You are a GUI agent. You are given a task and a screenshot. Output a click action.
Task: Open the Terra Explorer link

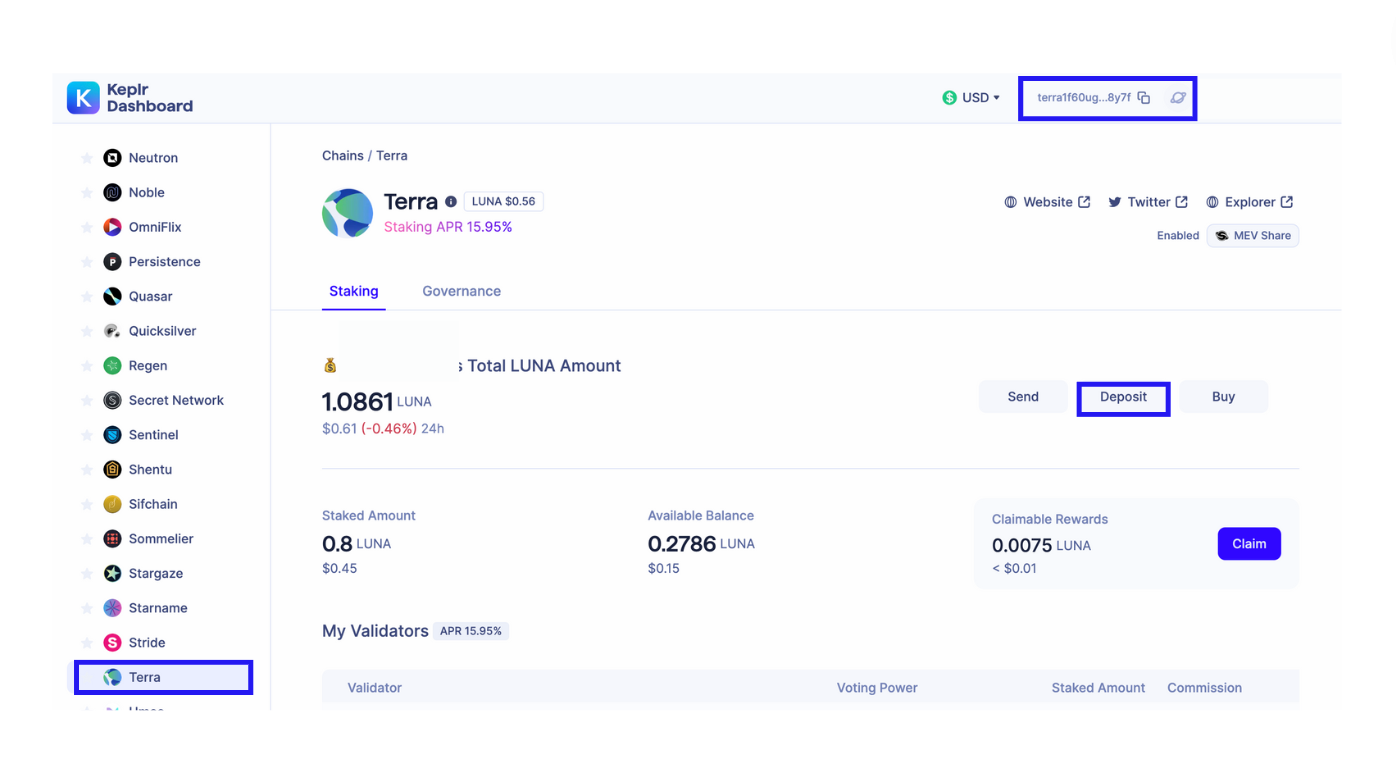pyautogui.click(x=1250, y=202)
